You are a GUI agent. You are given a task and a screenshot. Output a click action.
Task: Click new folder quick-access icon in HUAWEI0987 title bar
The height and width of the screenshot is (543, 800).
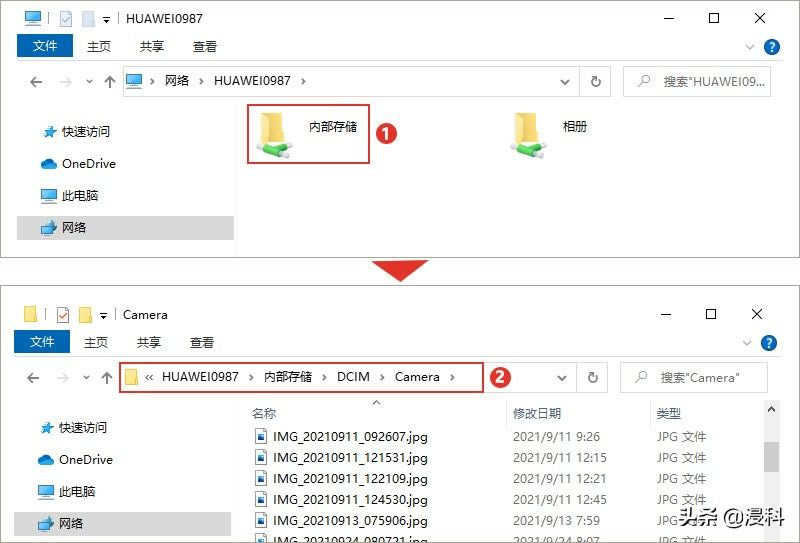[88, 19]
